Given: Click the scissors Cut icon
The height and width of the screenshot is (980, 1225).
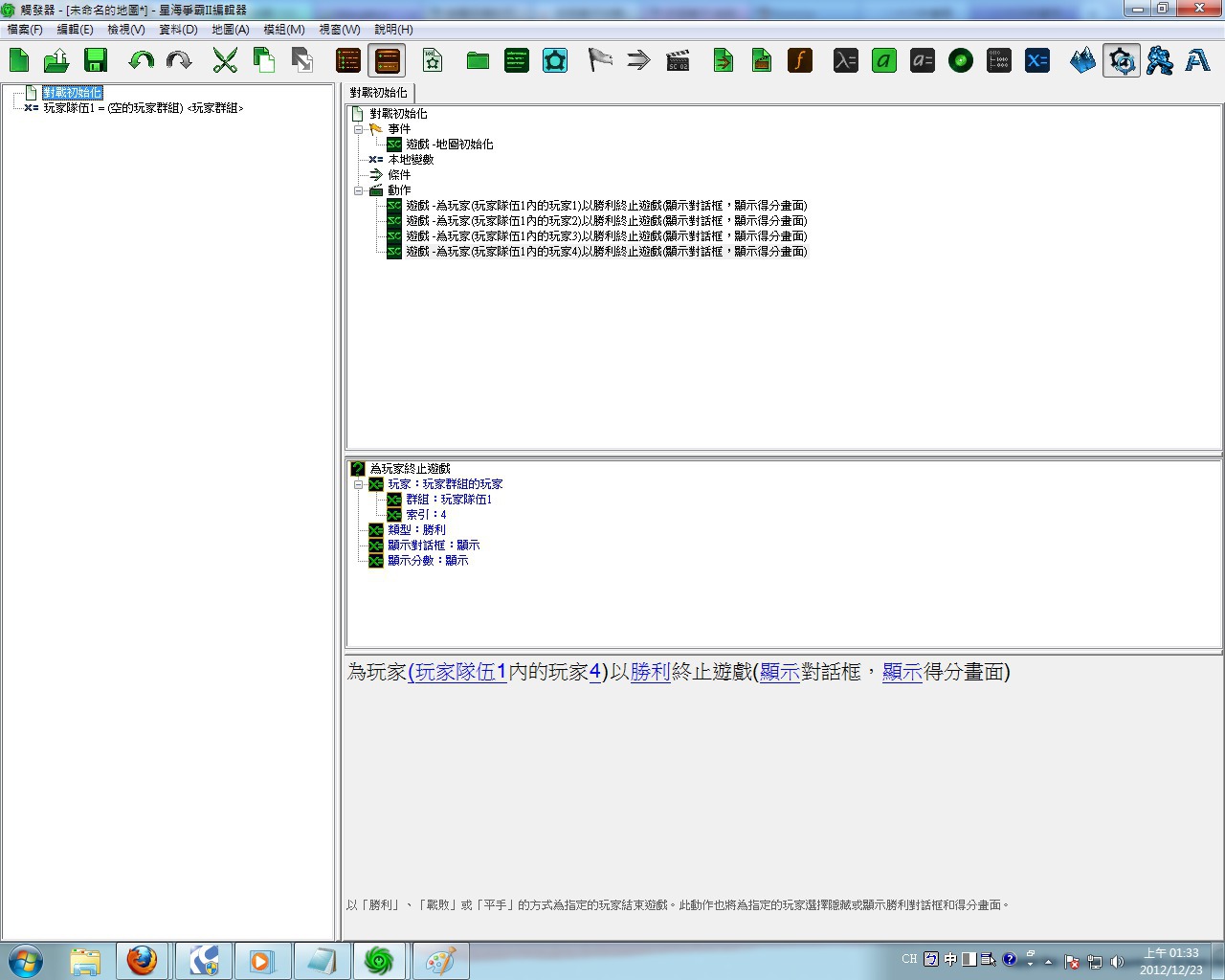Looking at the screenshot, I should [225, 61].
